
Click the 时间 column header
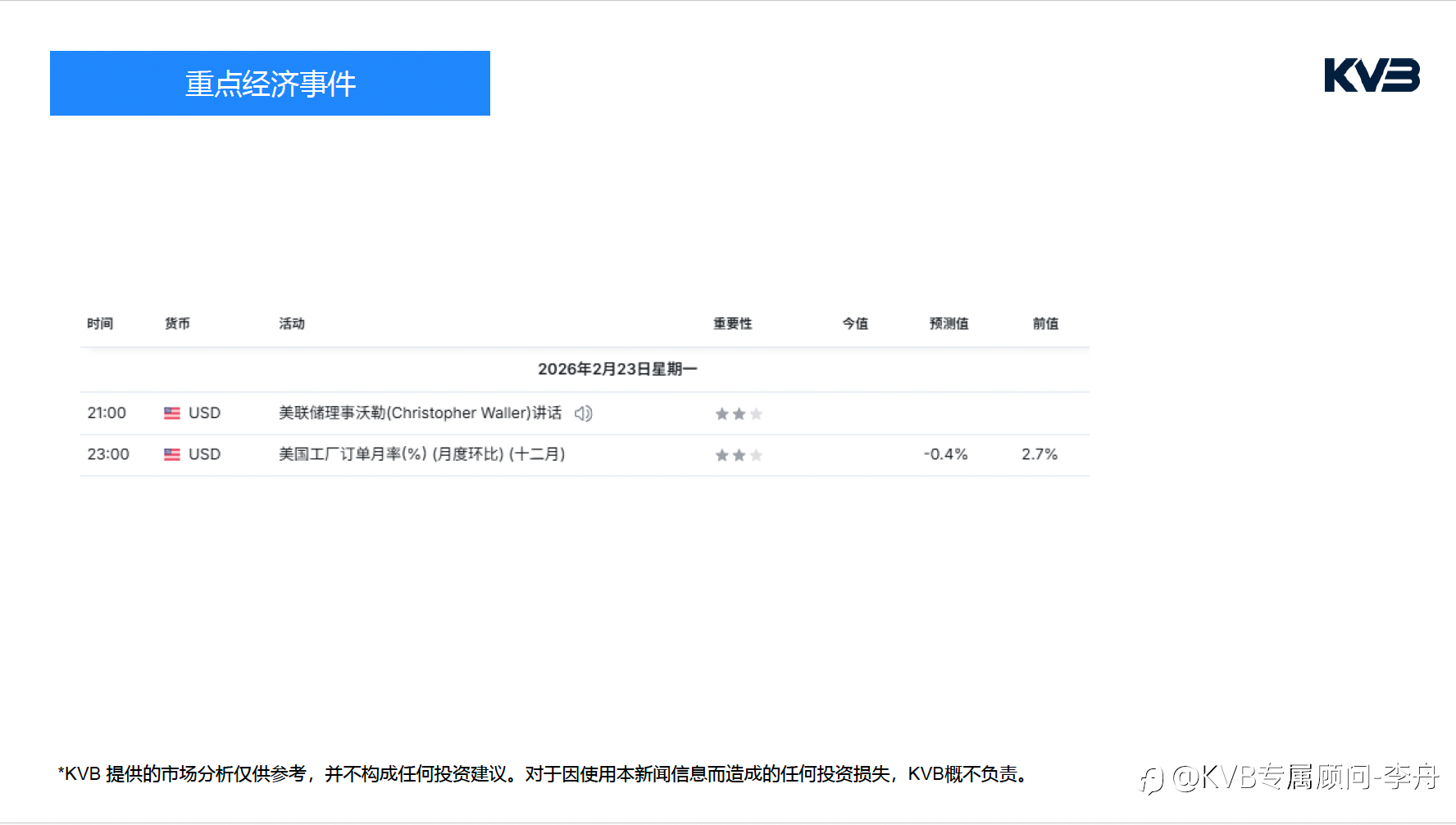pos(100,324)
